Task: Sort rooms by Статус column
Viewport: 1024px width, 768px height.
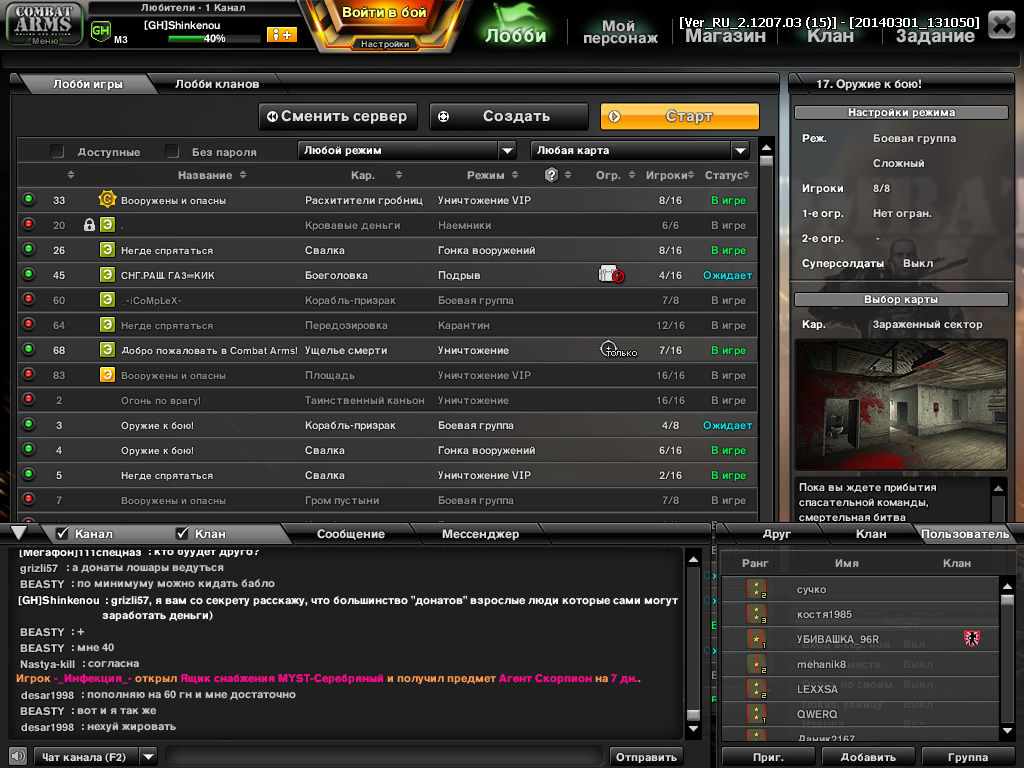Action: 727,175
